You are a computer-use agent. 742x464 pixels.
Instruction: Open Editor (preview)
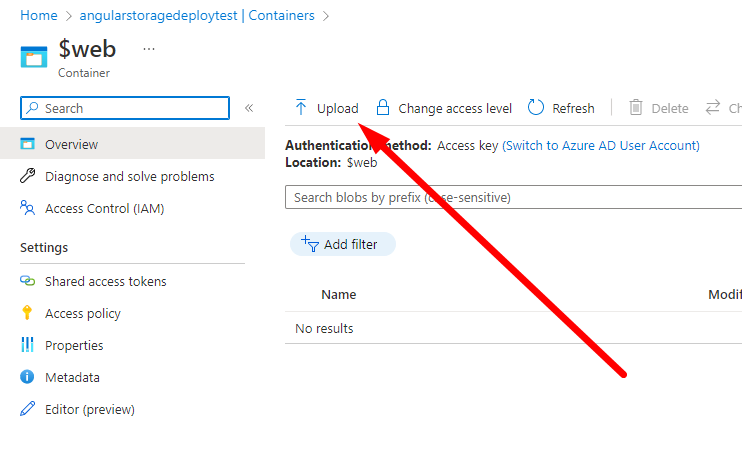pos(89,409)
